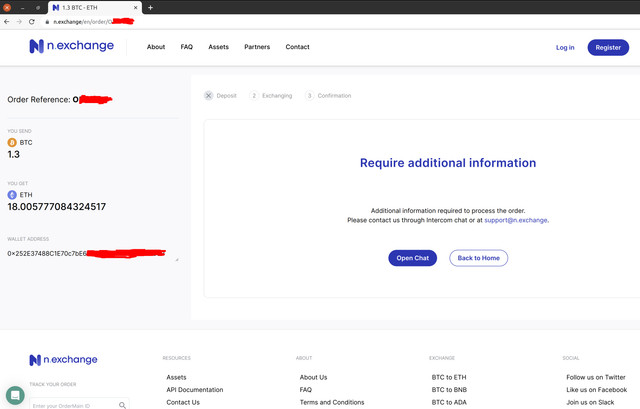Click the BTC send amount 1.3
640x409 pixels.
pyautogui.click(x=13, y=154)
